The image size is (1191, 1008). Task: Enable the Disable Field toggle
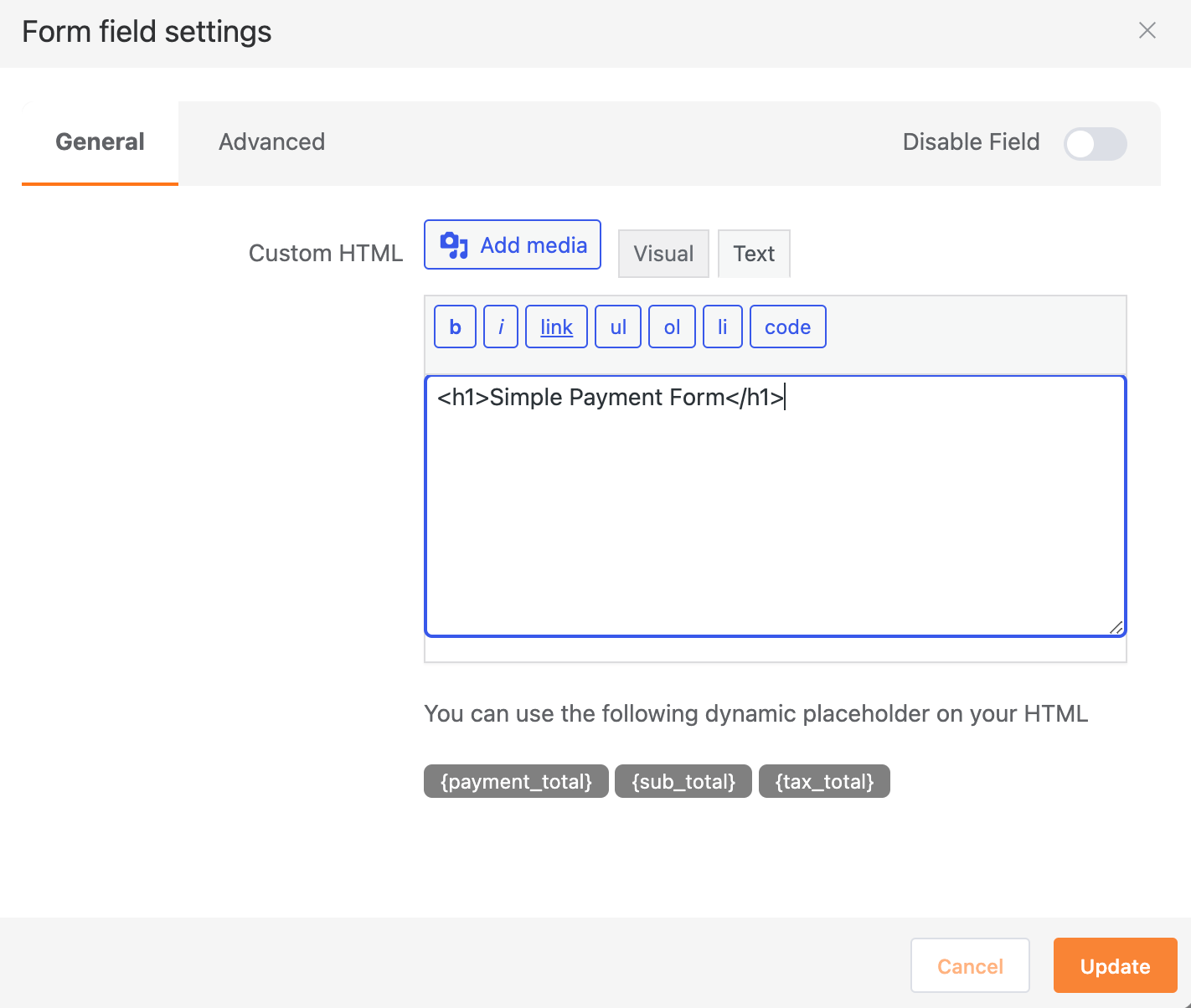(x=1095, y=143)
